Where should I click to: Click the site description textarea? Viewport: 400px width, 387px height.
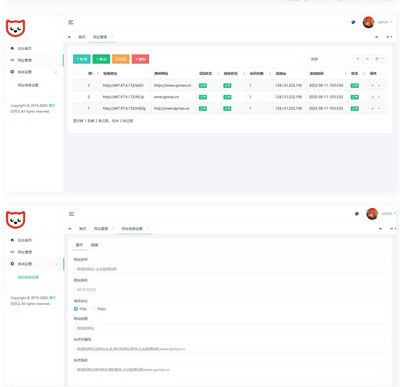(230, 376)
